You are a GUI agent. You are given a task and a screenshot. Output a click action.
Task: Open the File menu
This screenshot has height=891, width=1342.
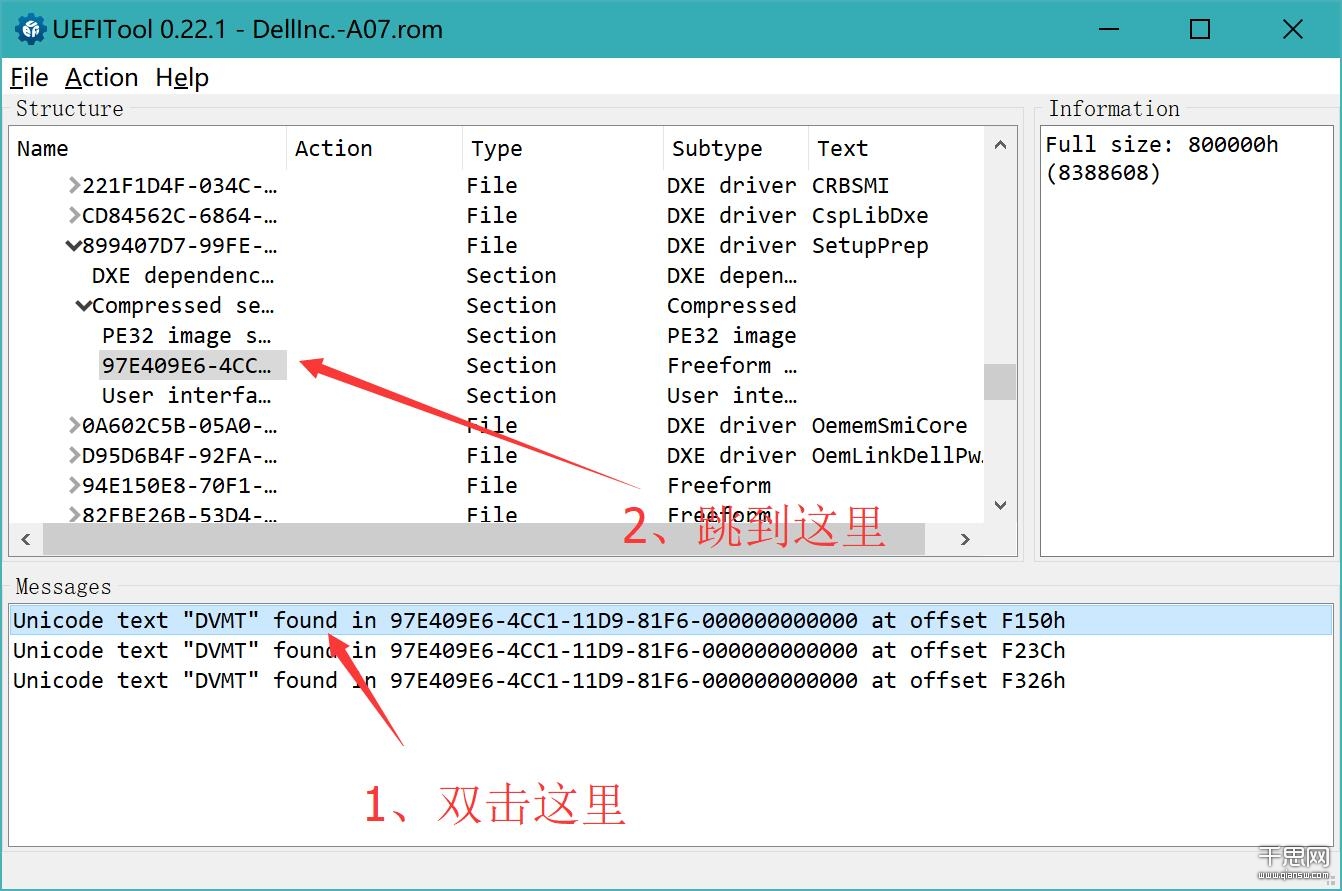click(29, 78)
